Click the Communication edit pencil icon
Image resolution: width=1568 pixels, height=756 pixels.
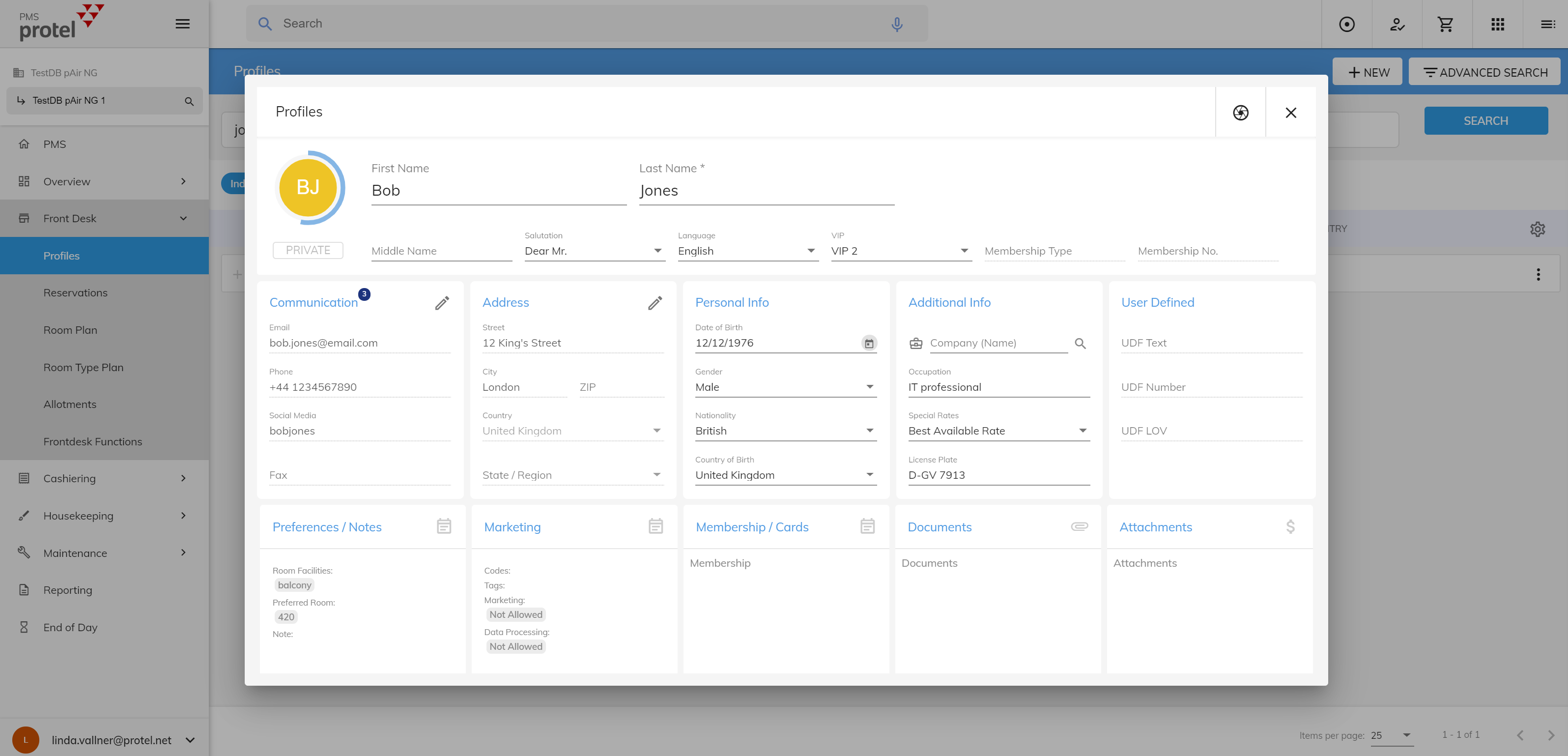[x=442, y=302]
